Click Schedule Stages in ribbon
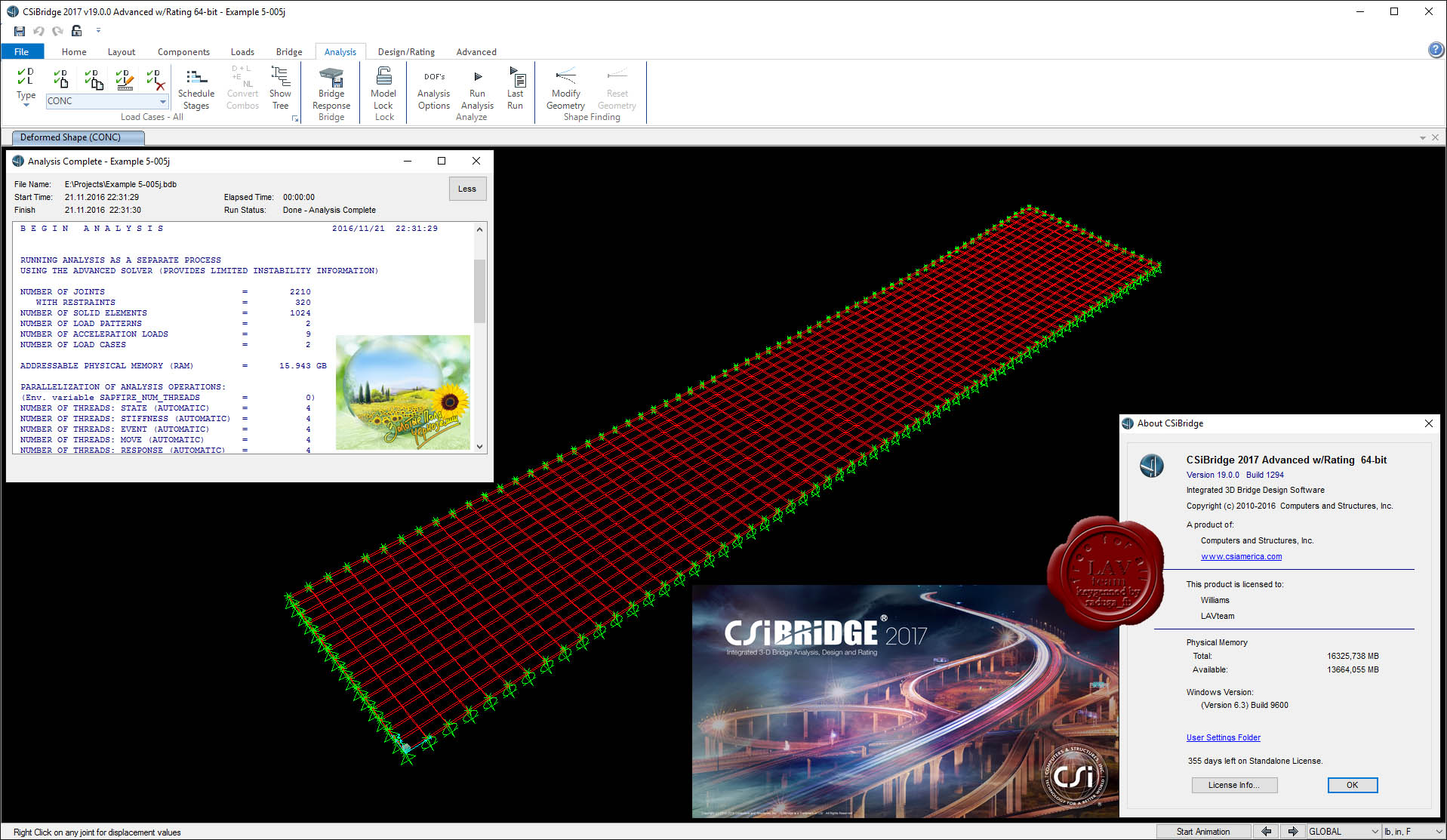Viewport: 1447px width, 840px height. 196,89
